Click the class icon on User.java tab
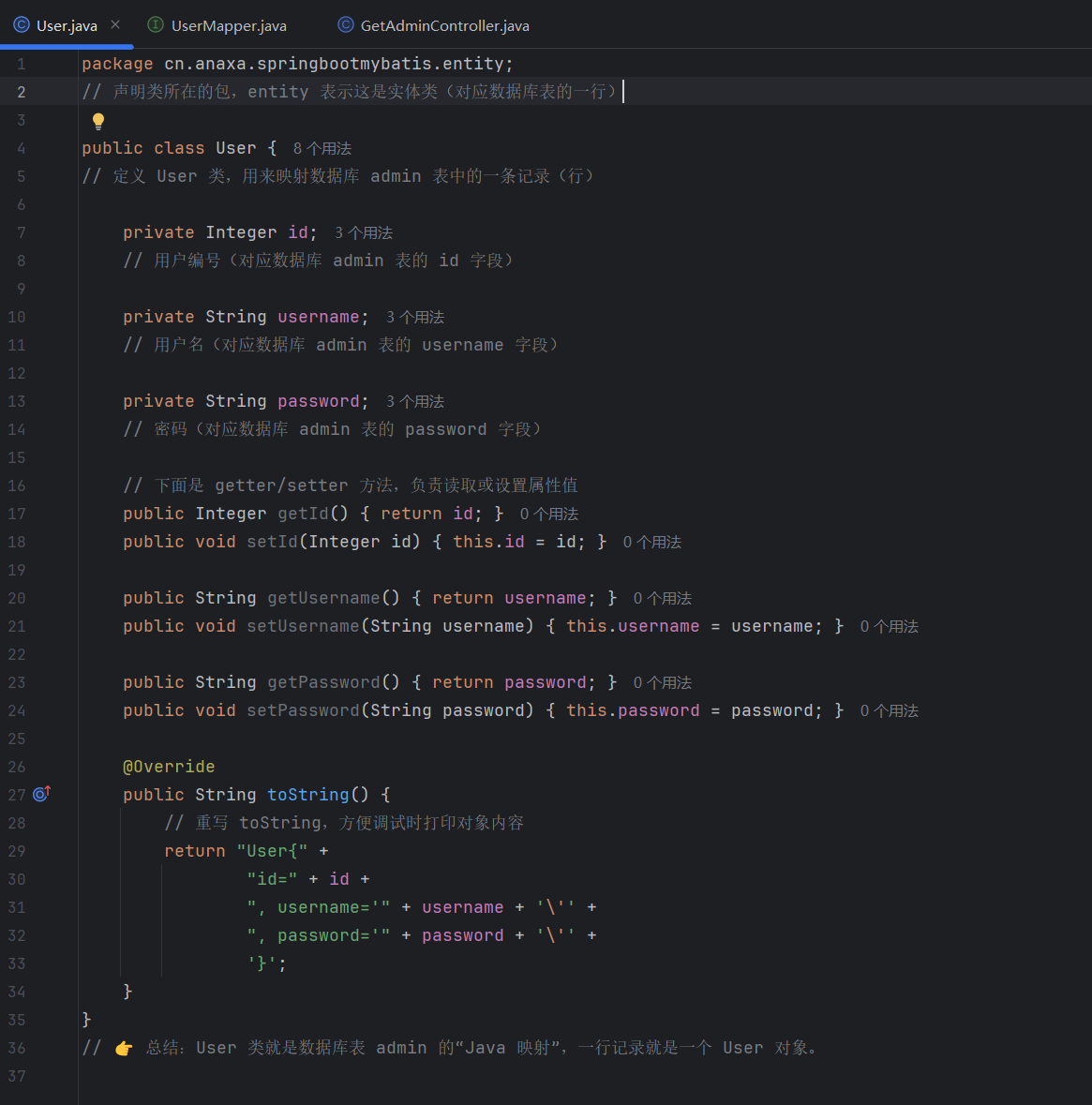The height and width of the screenshot is (1105, 1092). coord(22,24)
